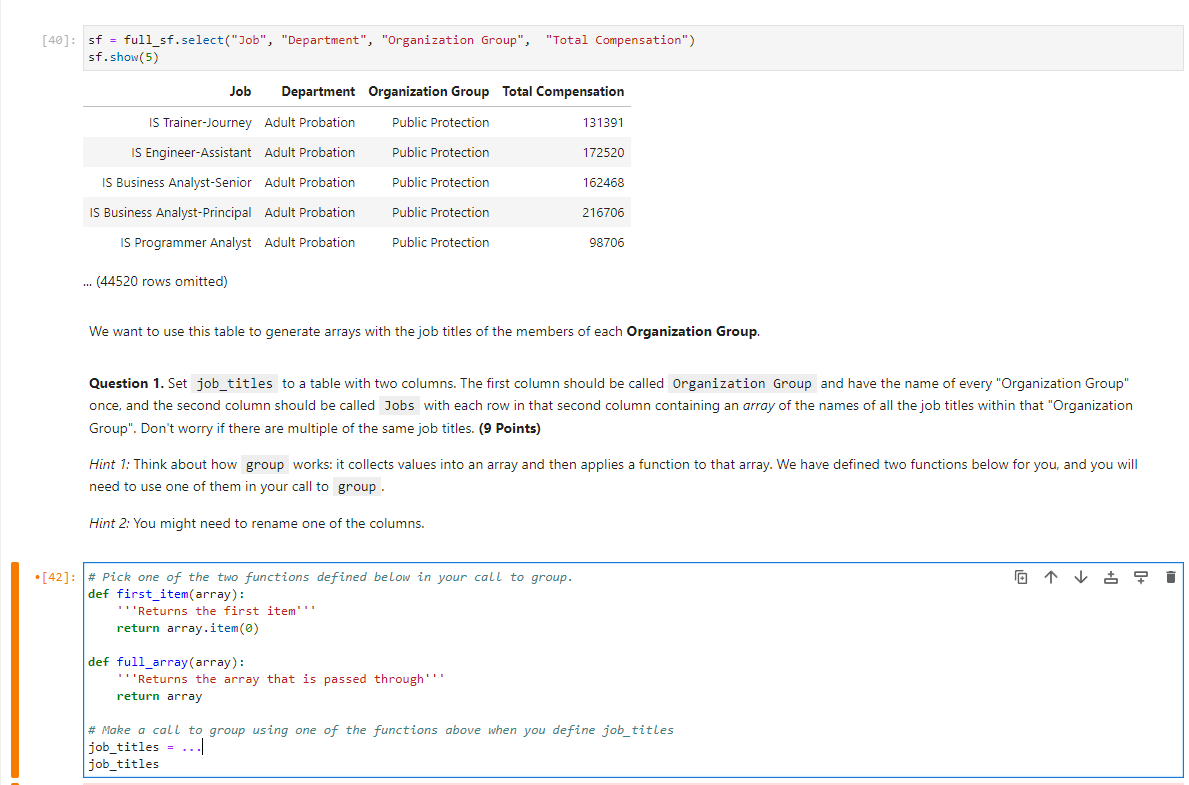This screenshot has width=1189, height=785.
Task: Collapse cell 42 via orange side bar
Action: pos(14,670)
